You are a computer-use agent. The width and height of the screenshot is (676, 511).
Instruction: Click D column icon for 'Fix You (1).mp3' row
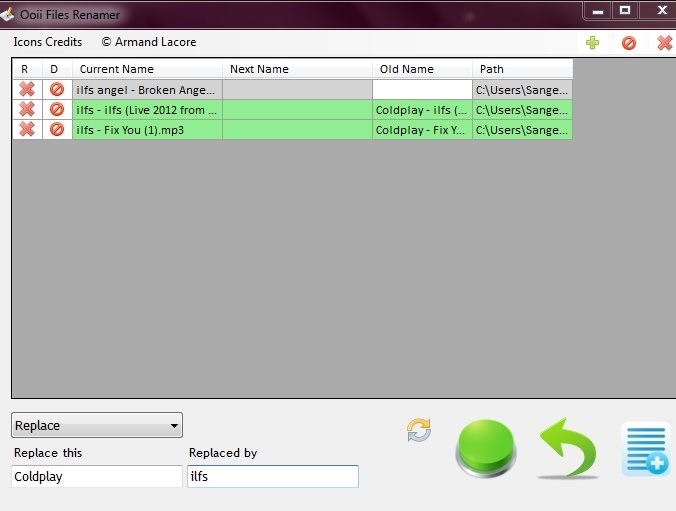pyautogui.click(x=57, y=129)
